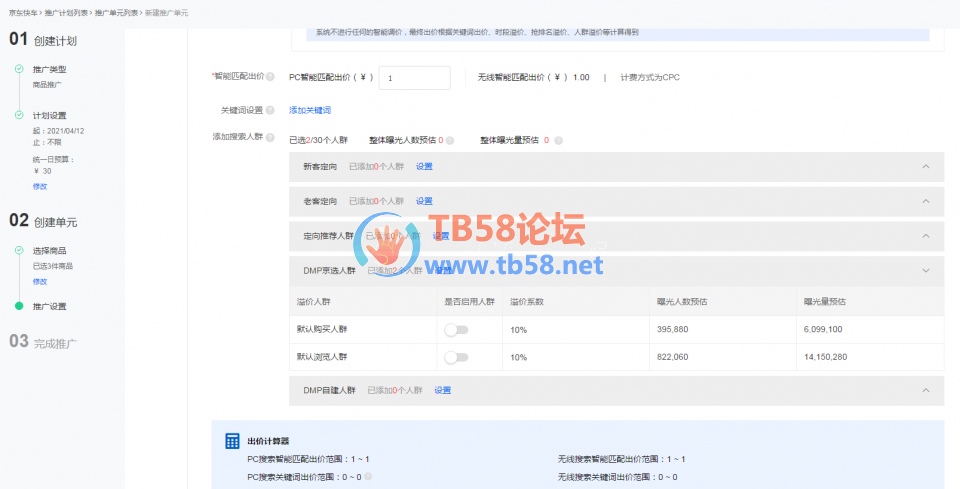Collapse the DMP京选人群 section chevron
This screenshot has height=489, width=960.
coord(925,270)
